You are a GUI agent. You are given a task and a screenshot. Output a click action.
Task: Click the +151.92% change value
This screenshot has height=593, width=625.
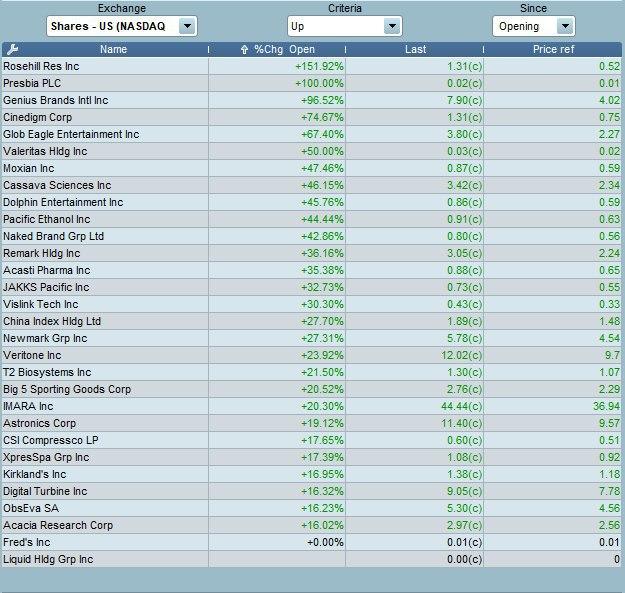coord(319,66)
